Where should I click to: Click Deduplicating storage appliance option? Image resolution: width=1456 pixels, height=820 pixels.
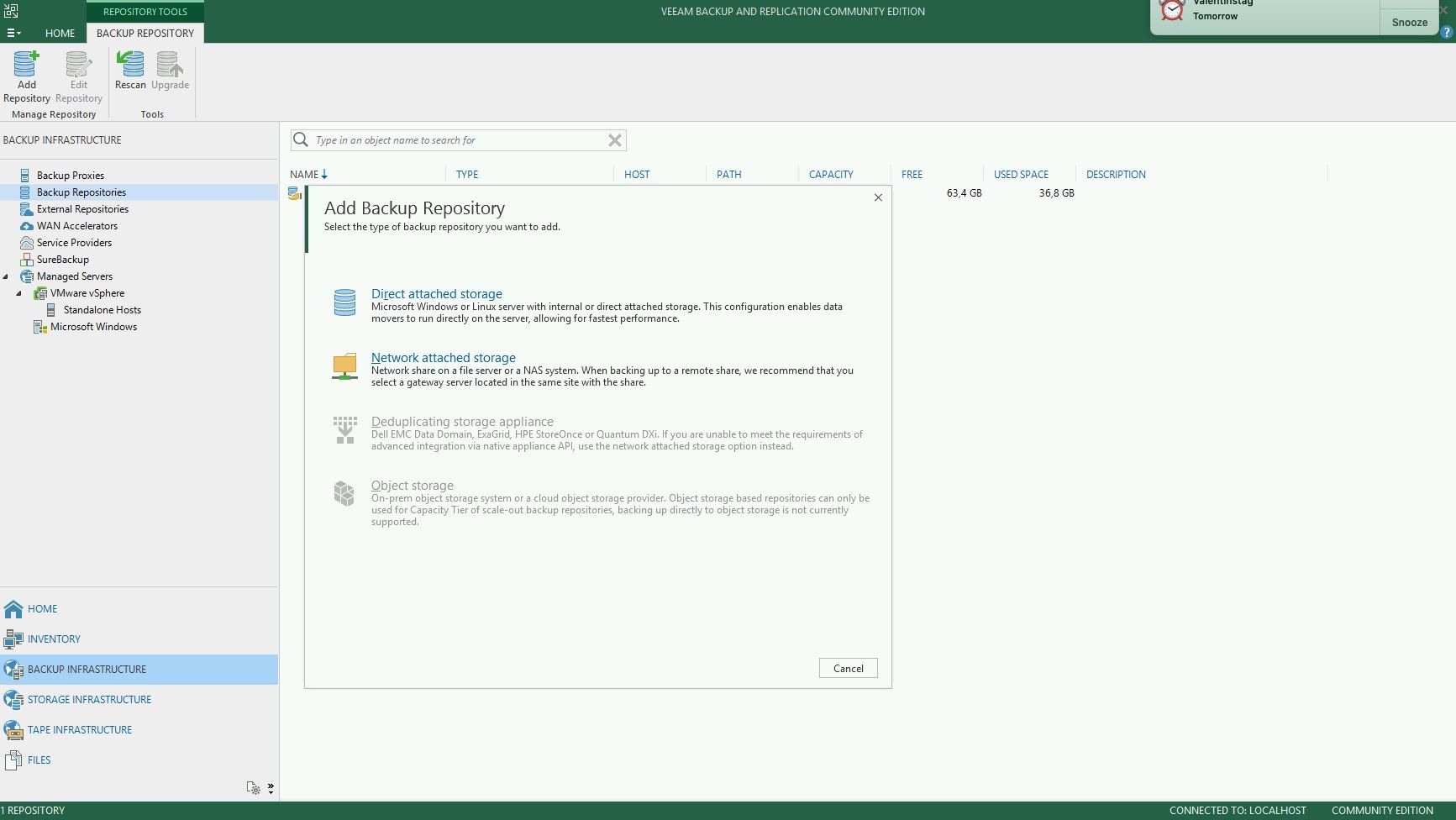point(462,422)
